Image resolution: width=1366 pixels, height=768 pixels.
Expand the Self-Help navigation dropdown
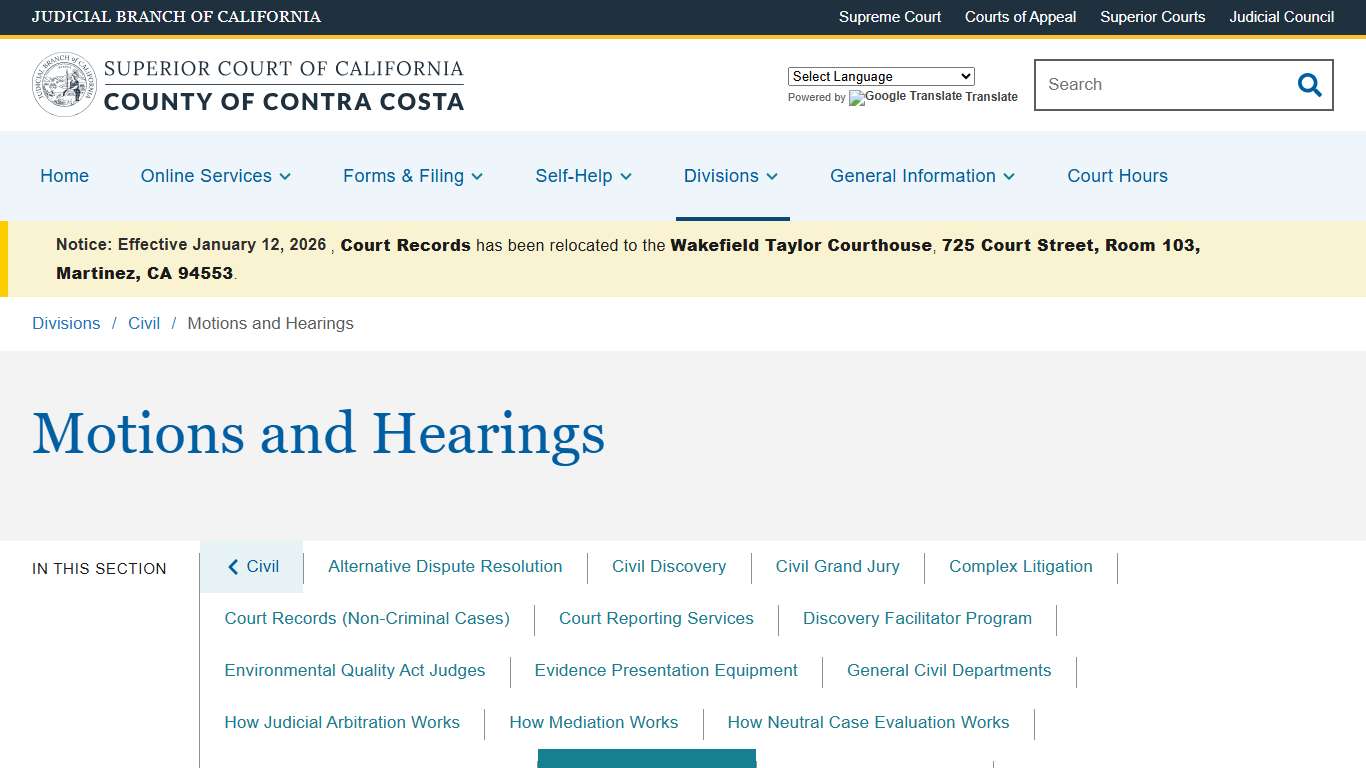(x=583, y=176)
